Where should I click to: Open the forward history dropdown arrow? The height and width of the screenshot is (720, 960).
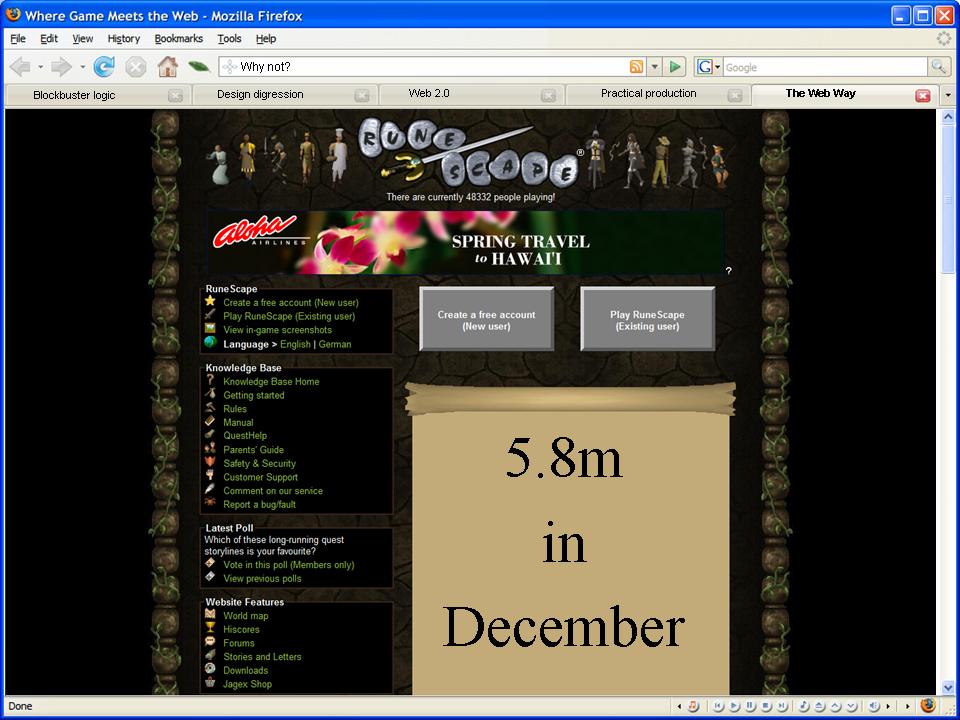click(x=82, y=67)
